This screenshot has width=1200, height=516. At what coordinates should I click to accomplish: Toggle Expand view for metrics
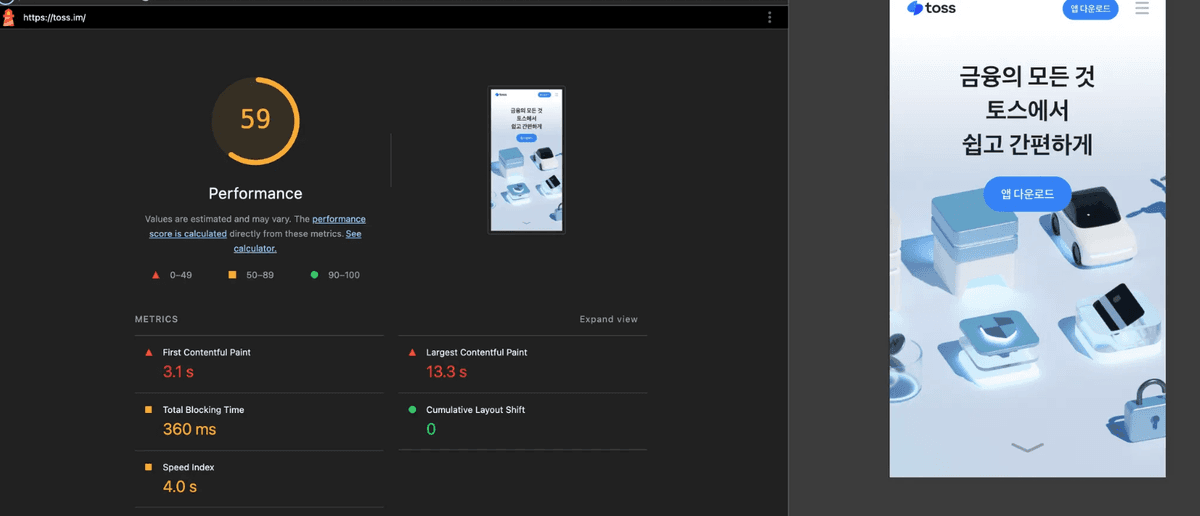click(608, 320)
